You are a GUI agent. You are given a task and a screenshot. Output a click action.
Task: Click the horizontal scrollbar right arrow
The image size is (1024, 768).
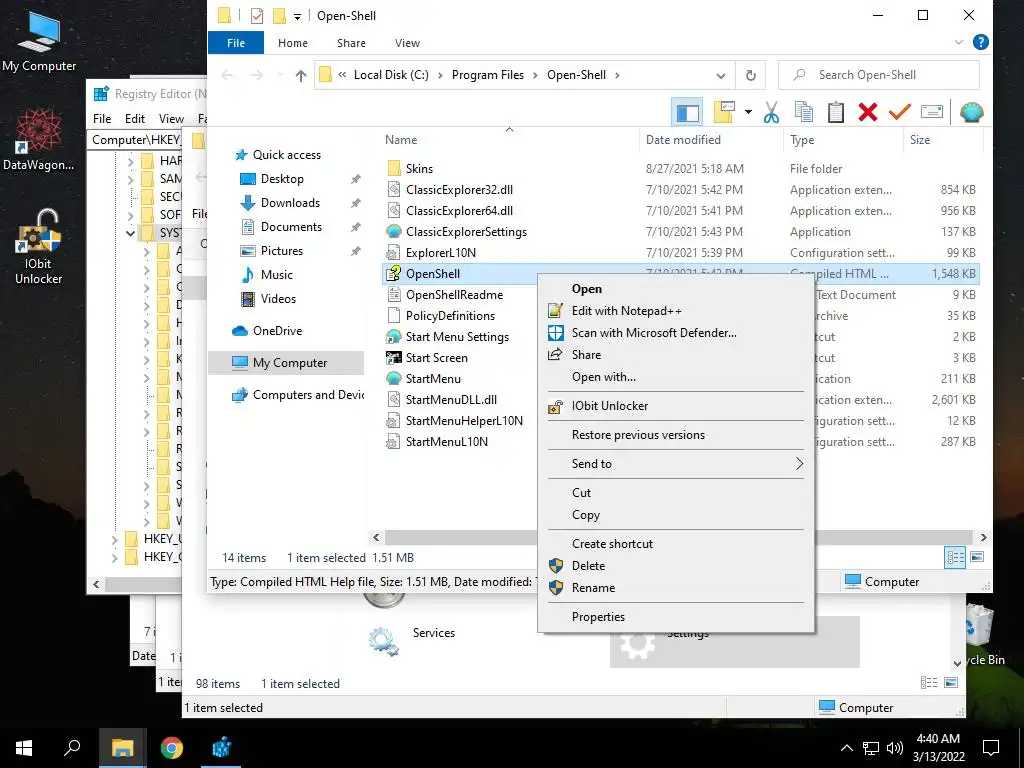point(984,537)
